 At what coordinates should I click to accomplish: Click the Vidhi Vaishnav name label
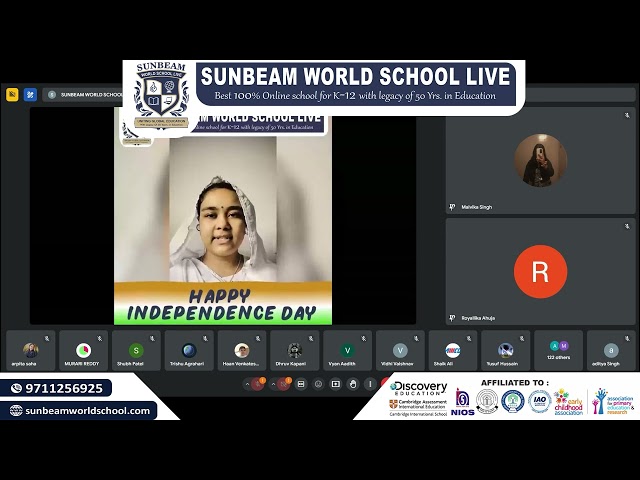coord(397,364)
